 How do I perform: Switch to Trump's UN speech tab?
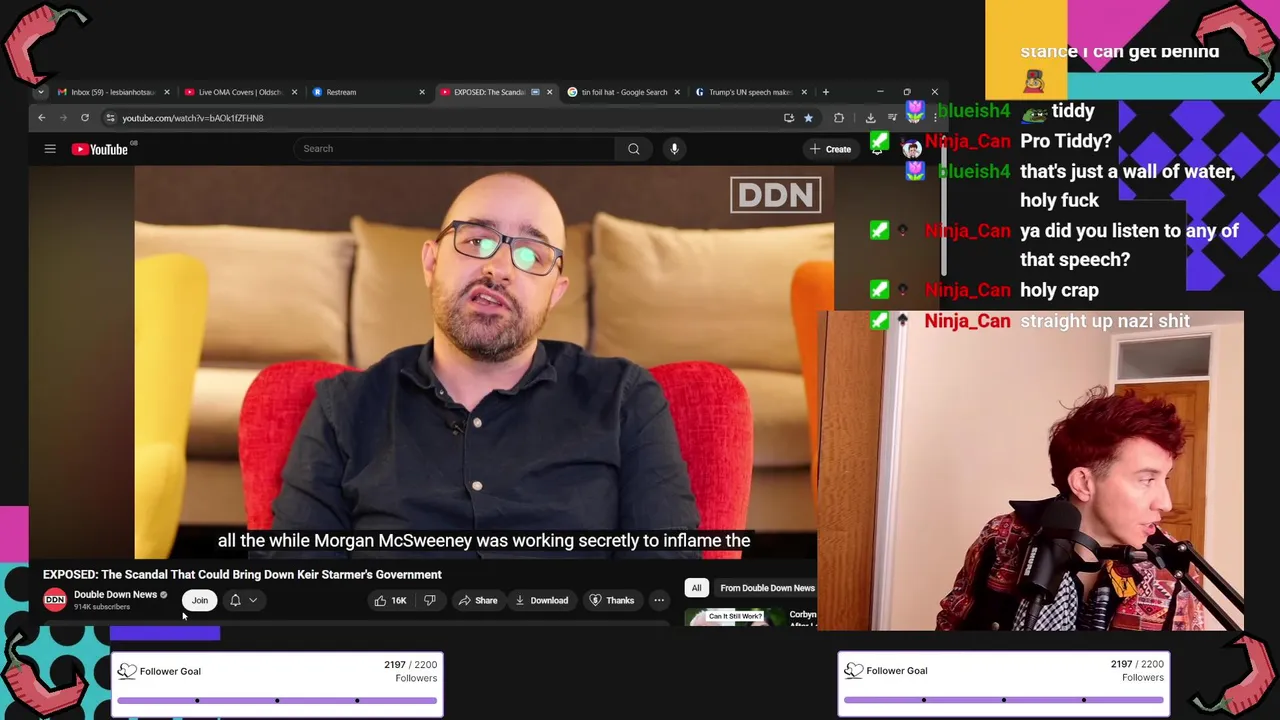pyautogui.click(x=750, y=92)
